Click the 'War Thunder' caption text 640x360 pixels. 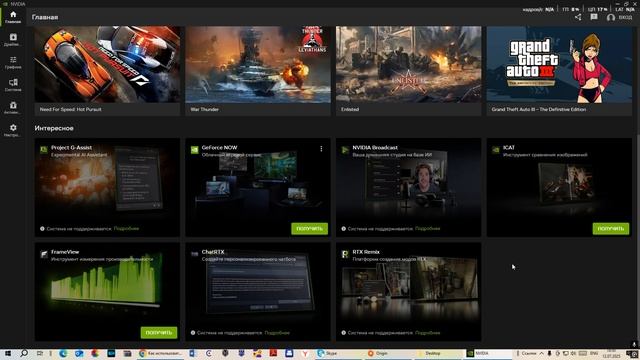pyautogui.click(x=204, y=109)
